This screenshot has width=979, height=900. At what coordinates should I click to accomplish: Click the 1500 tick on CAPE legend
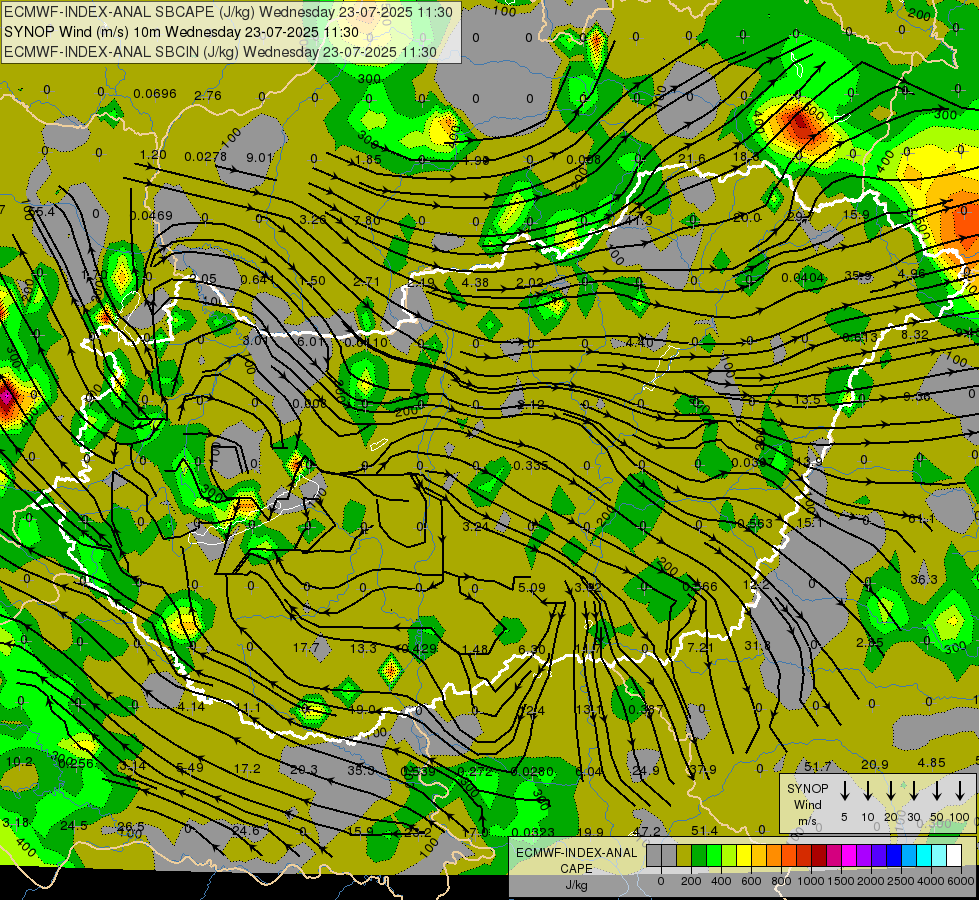pyautogui.click(x=840, y=881)
